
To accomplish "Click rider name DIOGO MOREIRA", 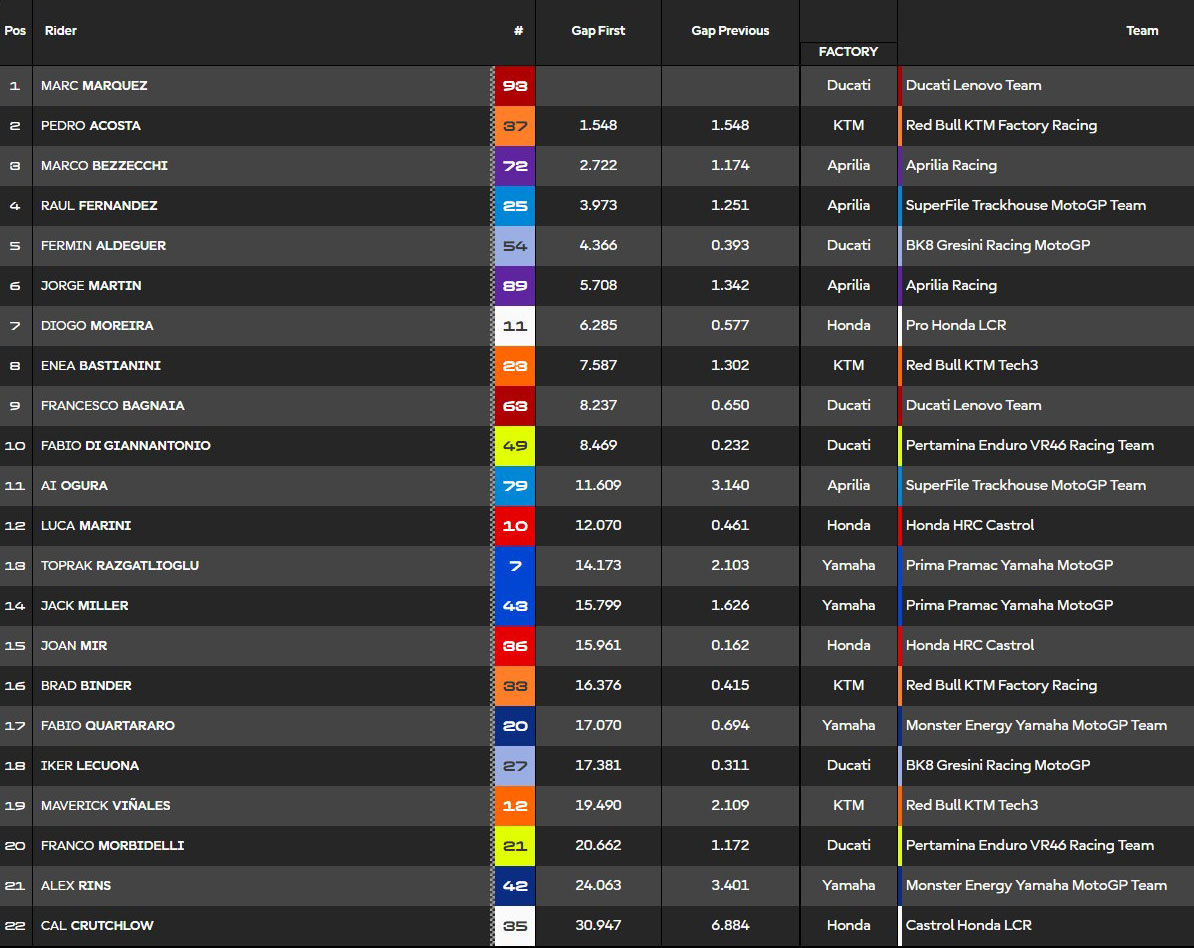I will click(x=97, y=326).
